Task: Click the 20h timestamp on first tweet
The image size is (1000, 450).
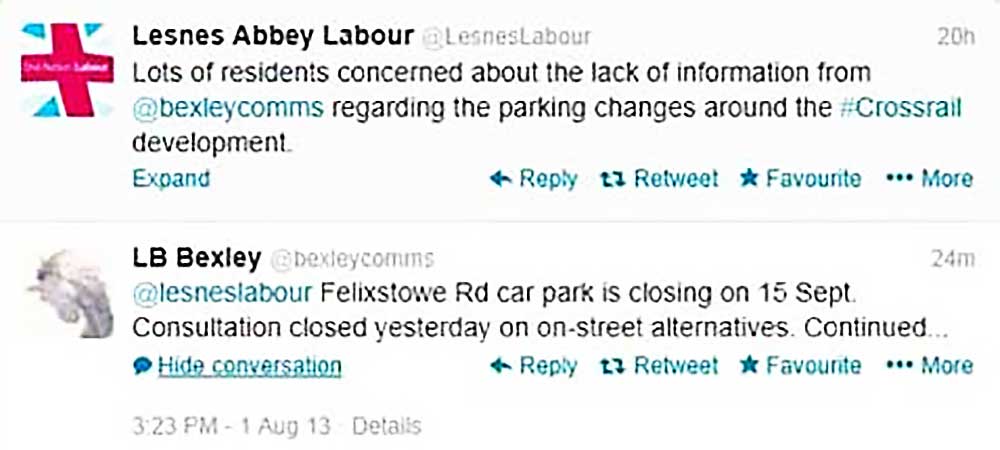Action: pos(956,37)
